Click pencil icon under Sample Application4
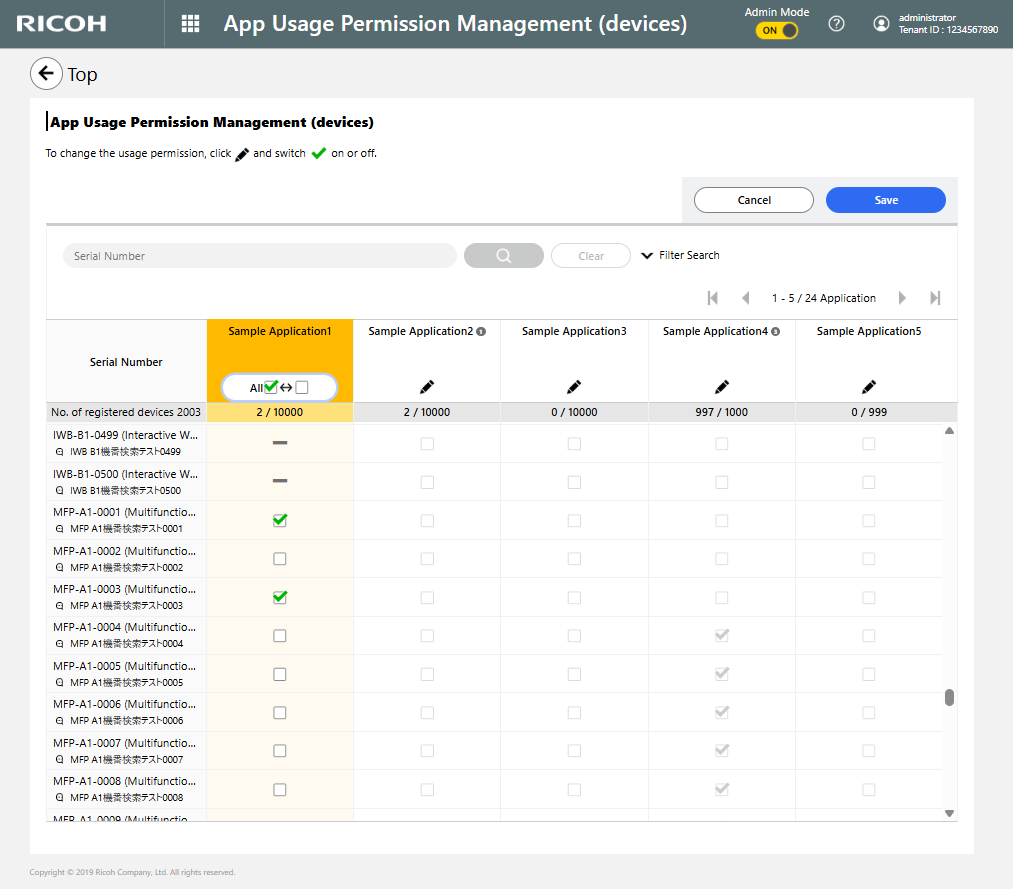The height and width of the screenshot is (889, 1013). (722, 386)
